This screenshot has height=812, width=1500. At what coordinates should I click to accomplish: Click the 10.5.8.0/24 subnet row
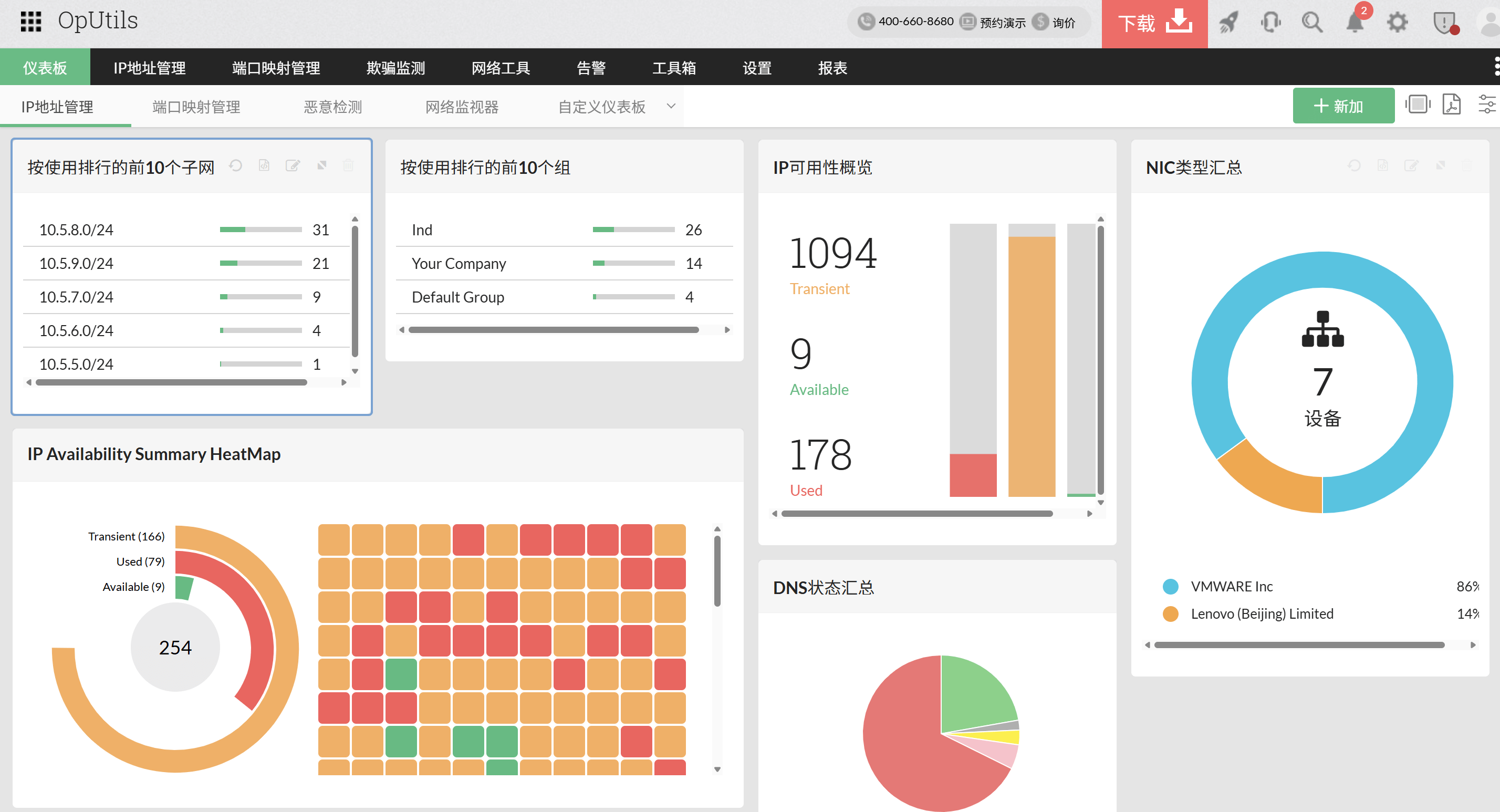click(x=76, y=230)
